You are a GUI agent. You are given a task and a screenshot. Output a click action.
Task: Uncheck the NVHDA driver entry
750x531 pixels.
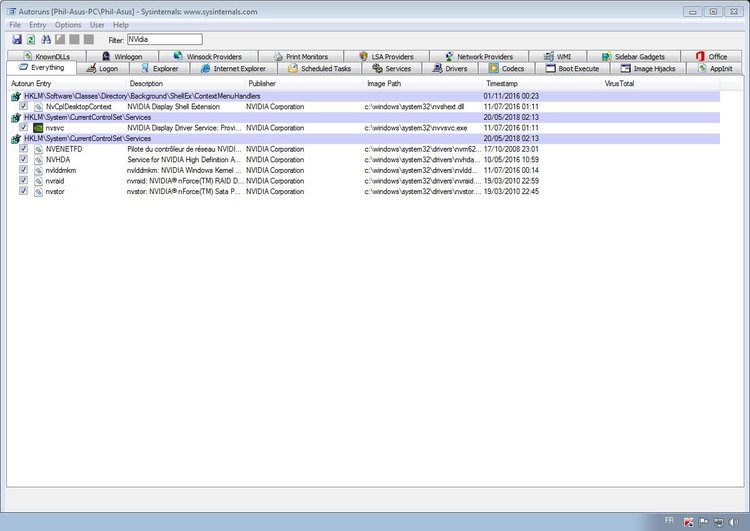(x=23, y=159)
